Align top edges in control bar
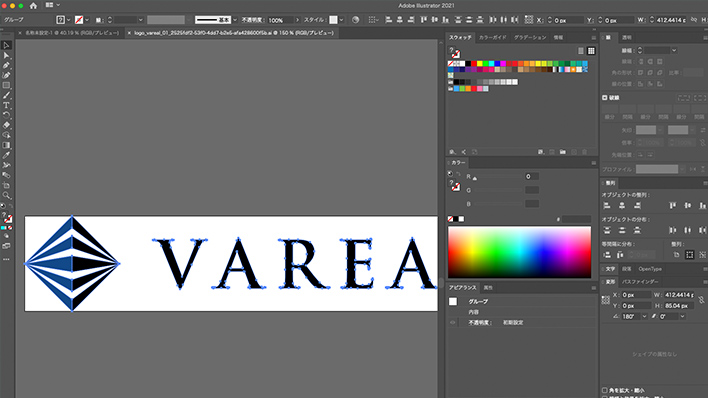Image resolution: width=708 pixels, height=398 pixels. click(424, 20)
